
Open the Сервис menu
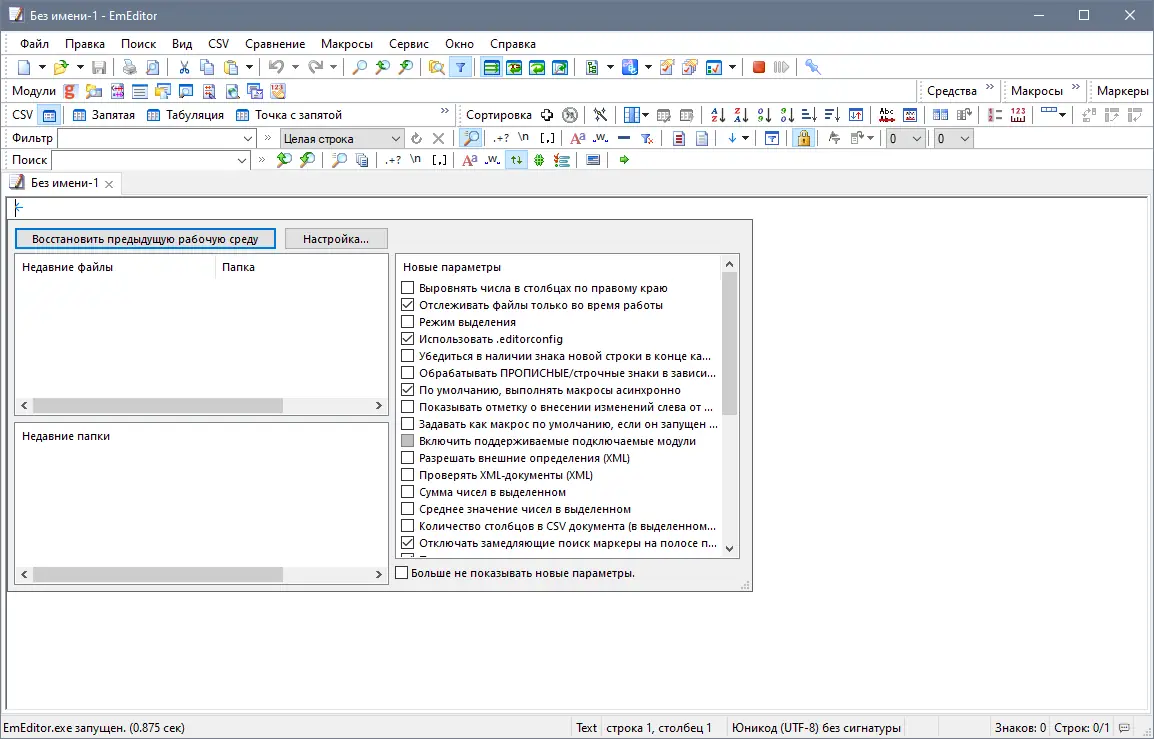(x=409, y=44)
